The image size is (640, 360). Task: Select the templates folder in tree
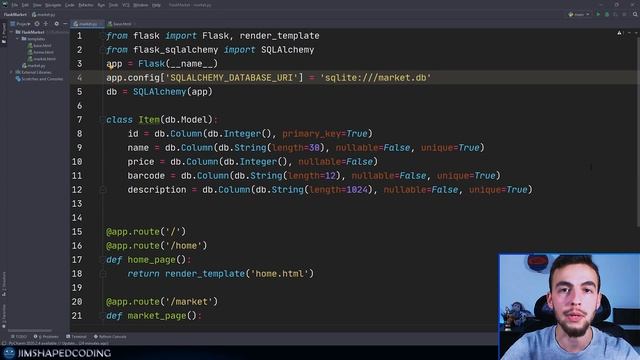(x=33, y=39)
